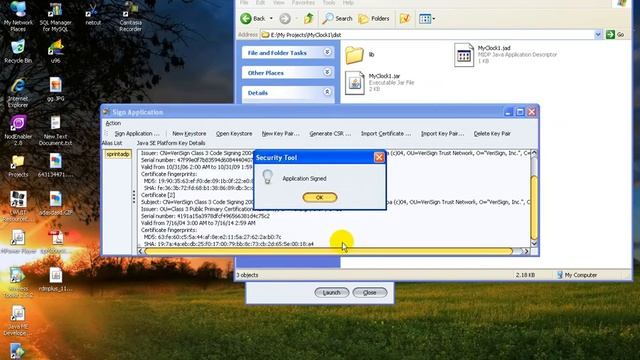The width and height of the screenshot is (640, 360).
Task: Click the Folders button in Explorer toolbar
Action: click(x=373, y=18)
